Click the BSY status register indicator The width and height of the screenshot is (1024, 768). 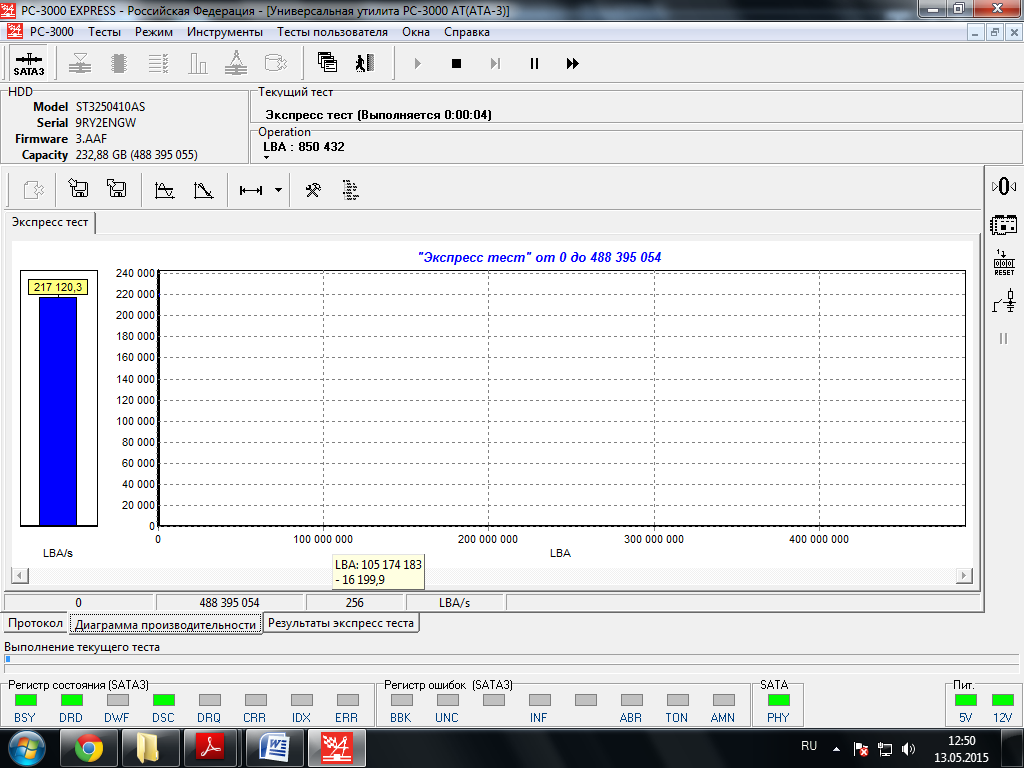(25, 700)
